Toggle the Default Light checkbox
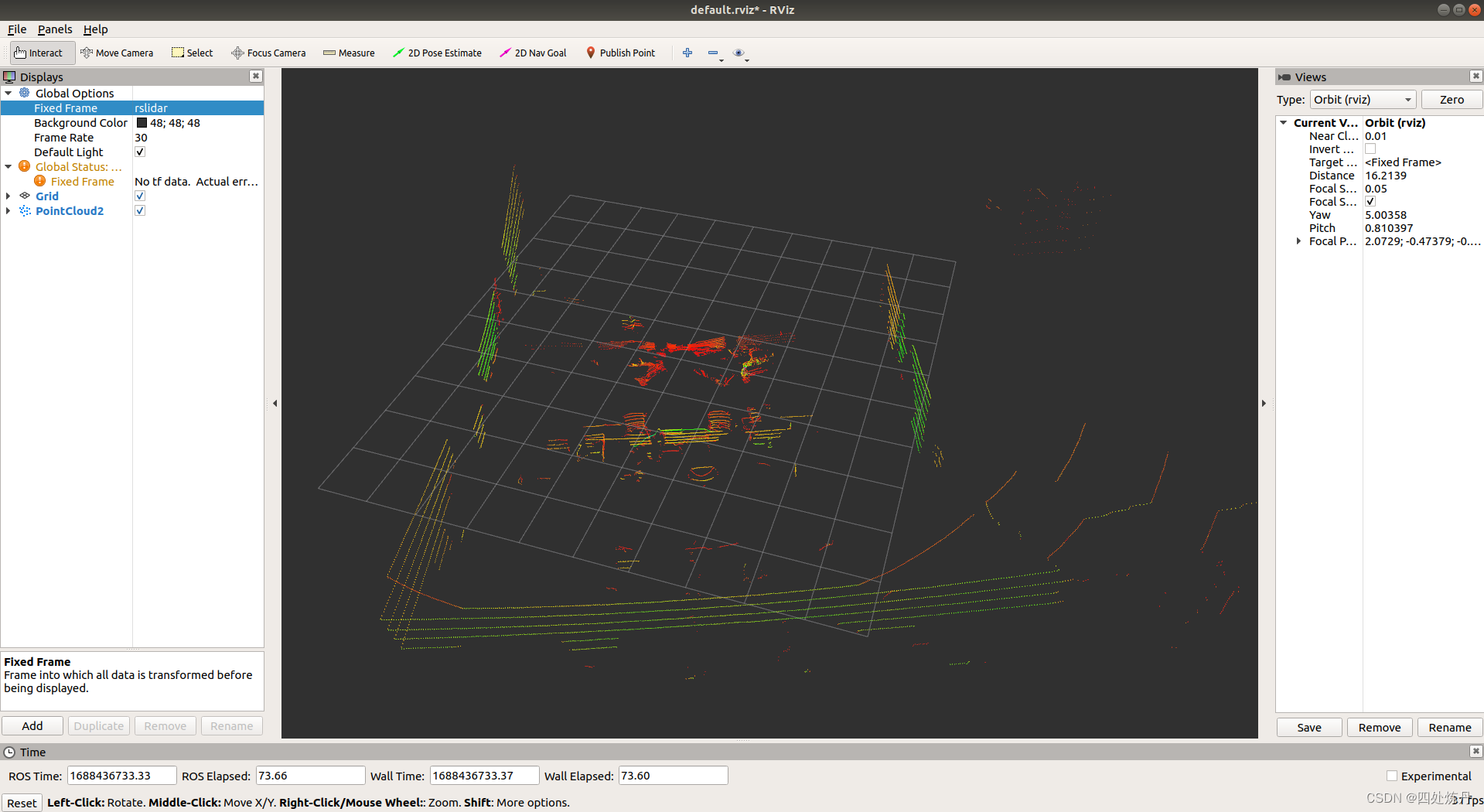 pyautogui.click(x=140, y=152)
